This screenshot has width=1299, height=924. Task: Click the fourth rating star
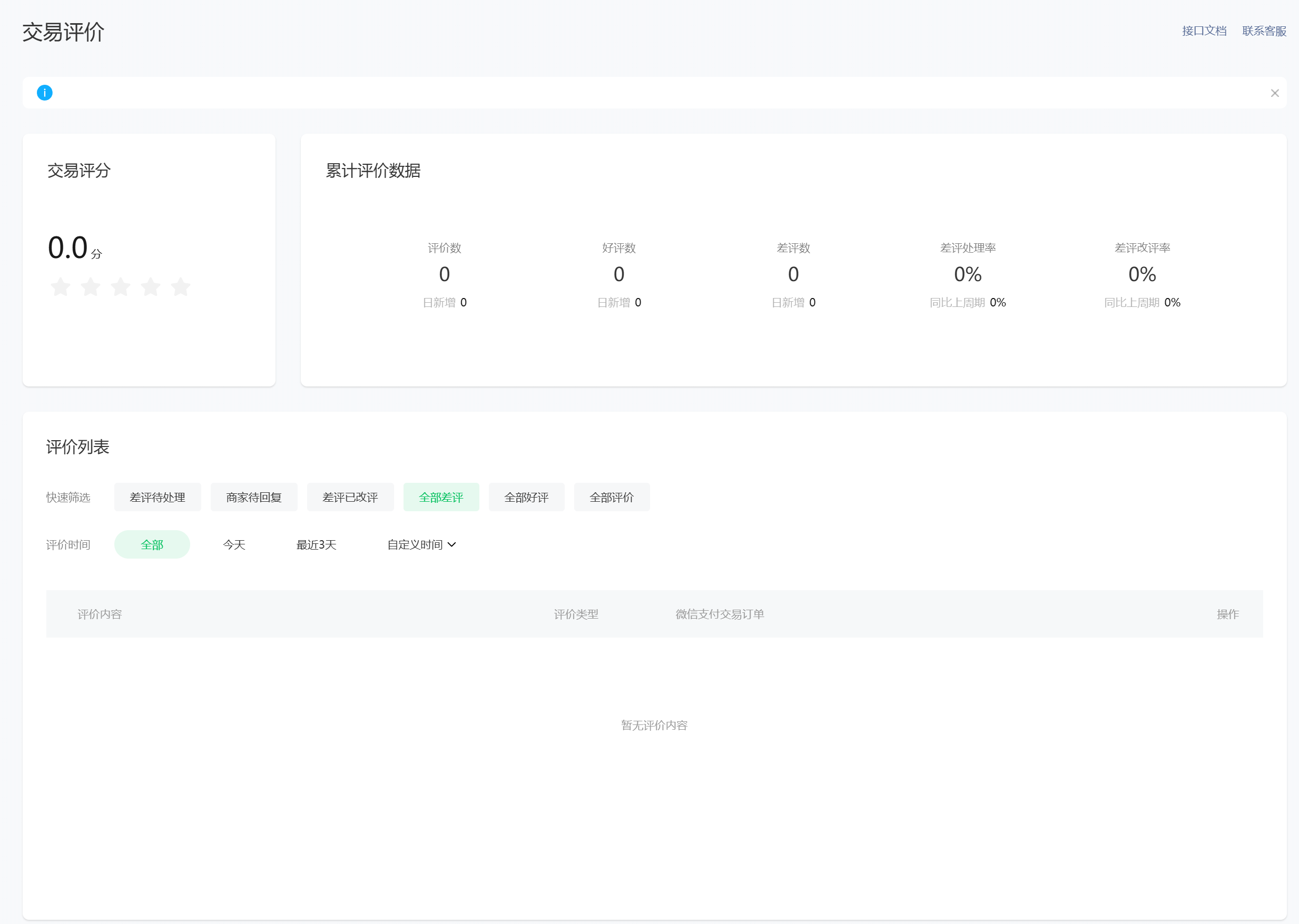(x=151, y=287)
